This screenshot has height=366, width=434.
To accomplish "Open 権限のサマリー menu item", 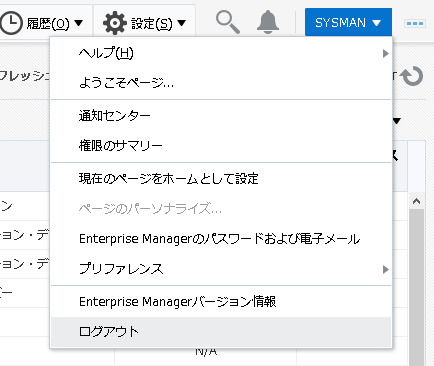I will point(221,145).
